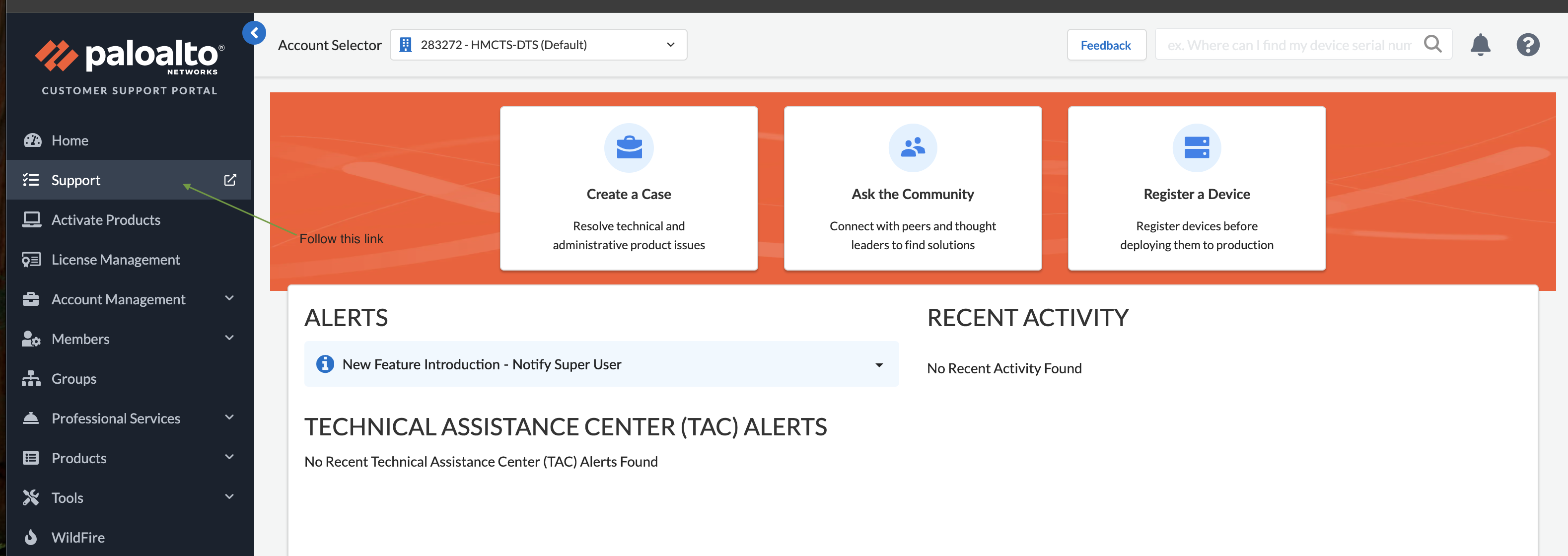Viewport: 1568px width, 556px height.
Task: Open Support external link icon
Action: pyautogui.click(x=229, y=180)
